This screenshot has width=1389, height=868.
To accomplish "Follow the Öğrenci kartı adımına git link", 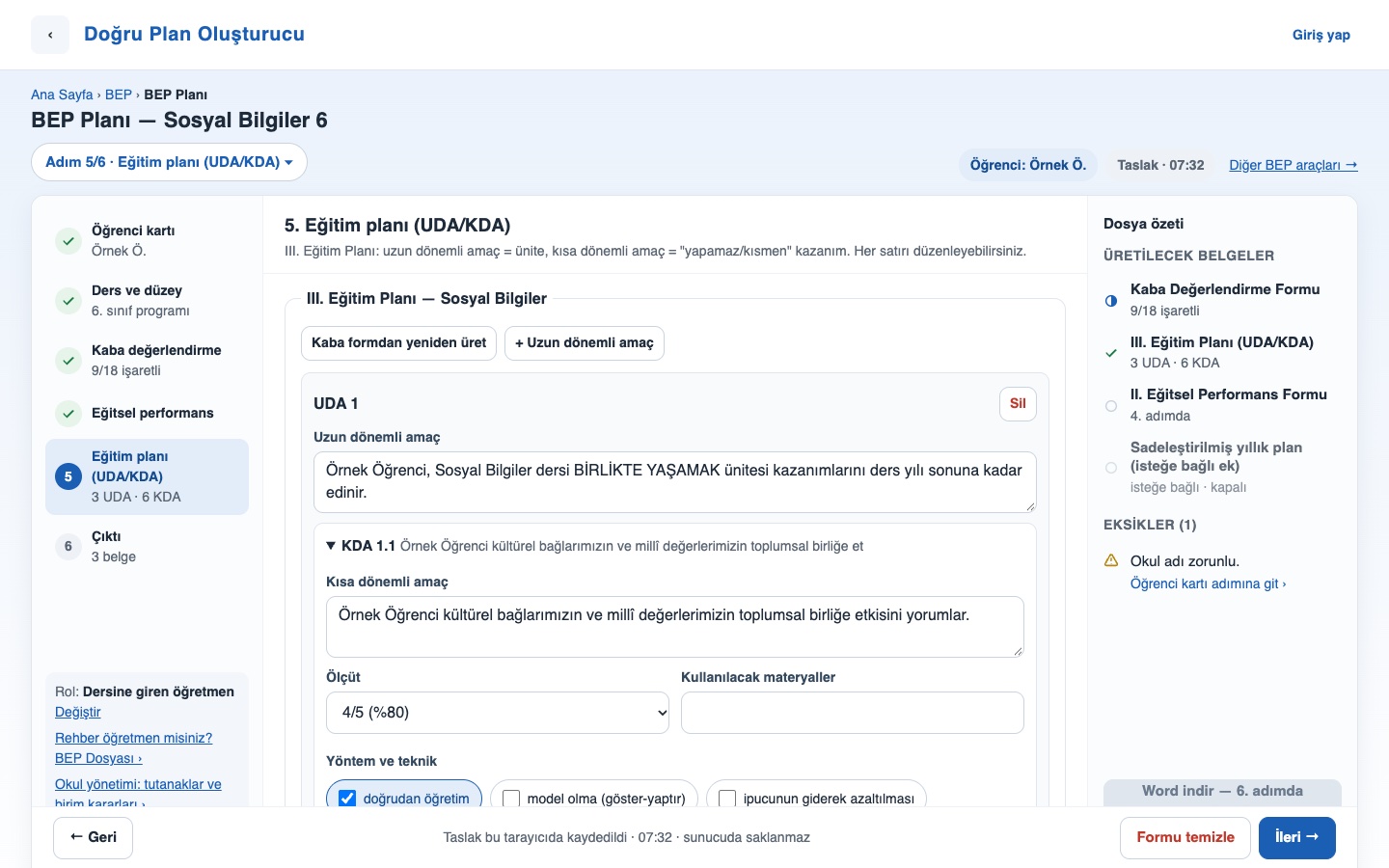I will tap(1208, 583).
